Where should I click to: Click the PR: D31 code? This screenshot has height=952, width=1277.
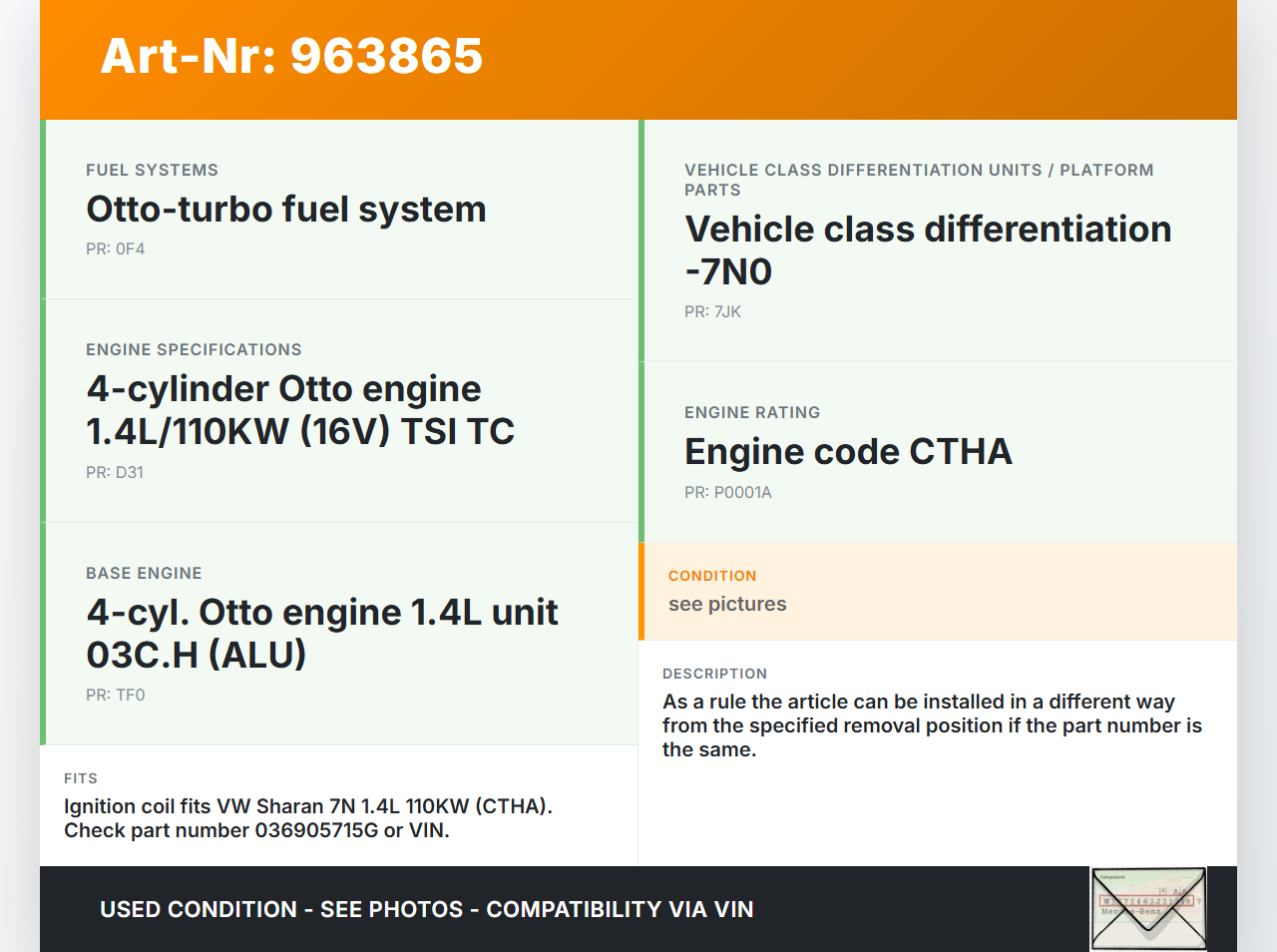pyautogui.click(x=115, y=473)
